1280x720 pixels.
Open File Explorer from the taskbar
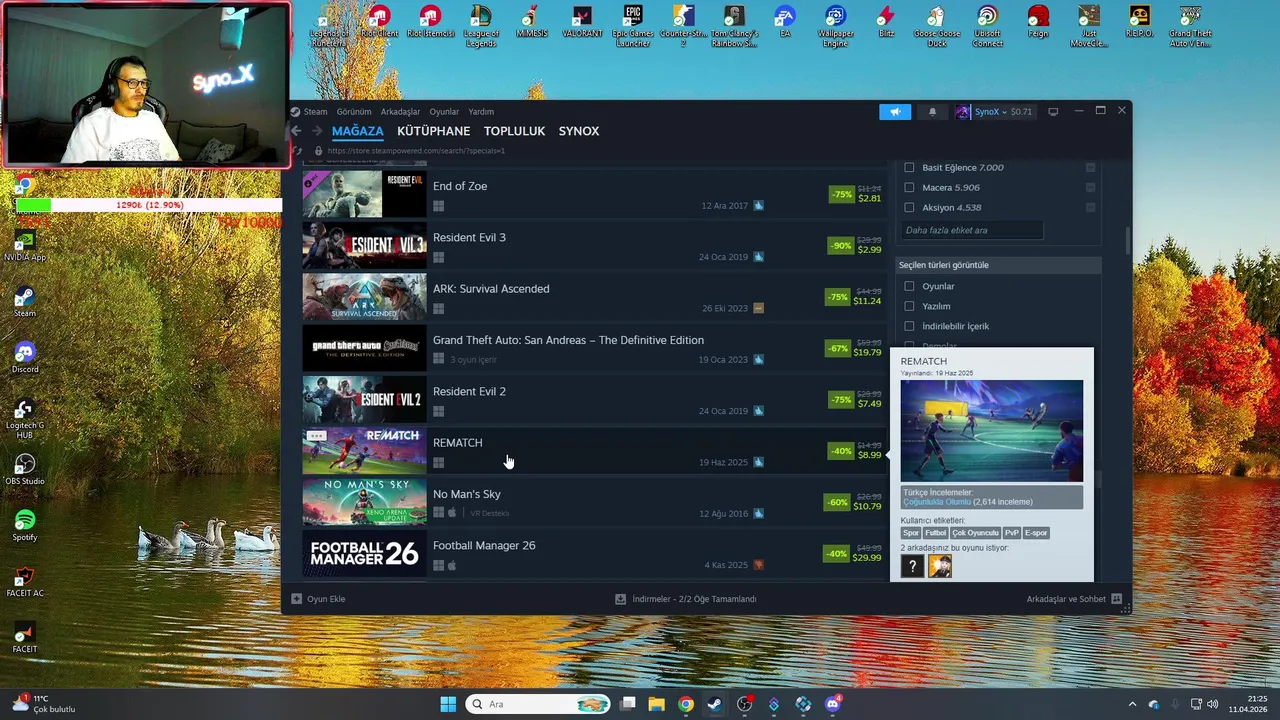pos(656,704)
